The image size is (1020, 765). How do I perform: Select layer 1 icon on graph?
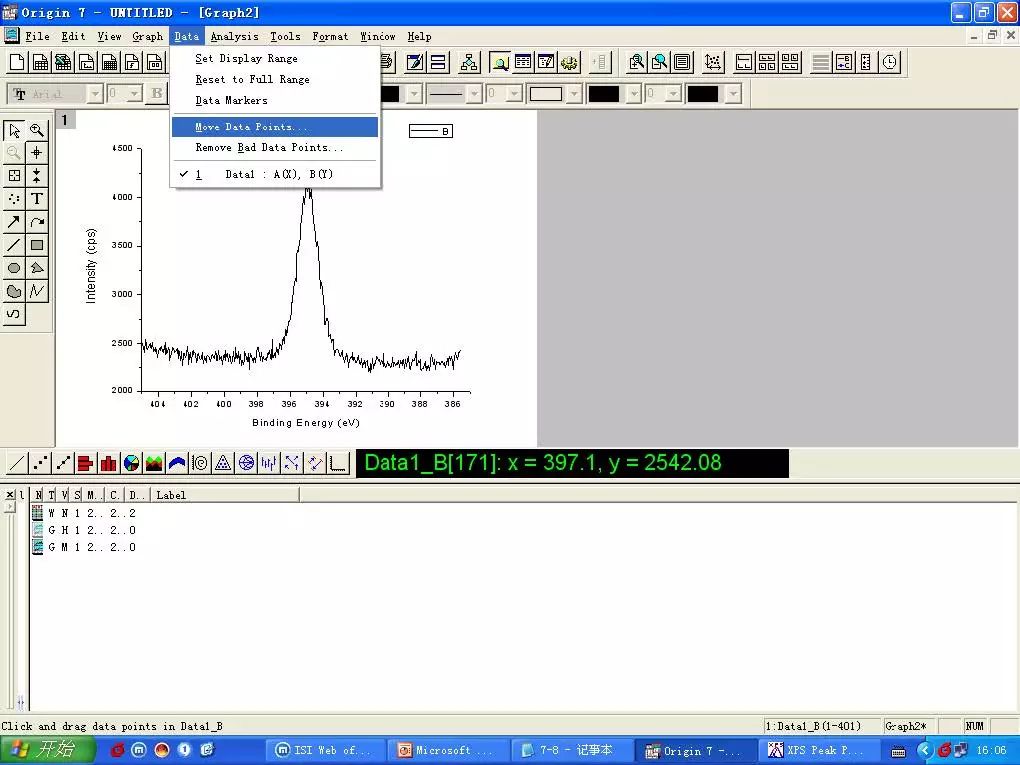[x=65, y=120]
